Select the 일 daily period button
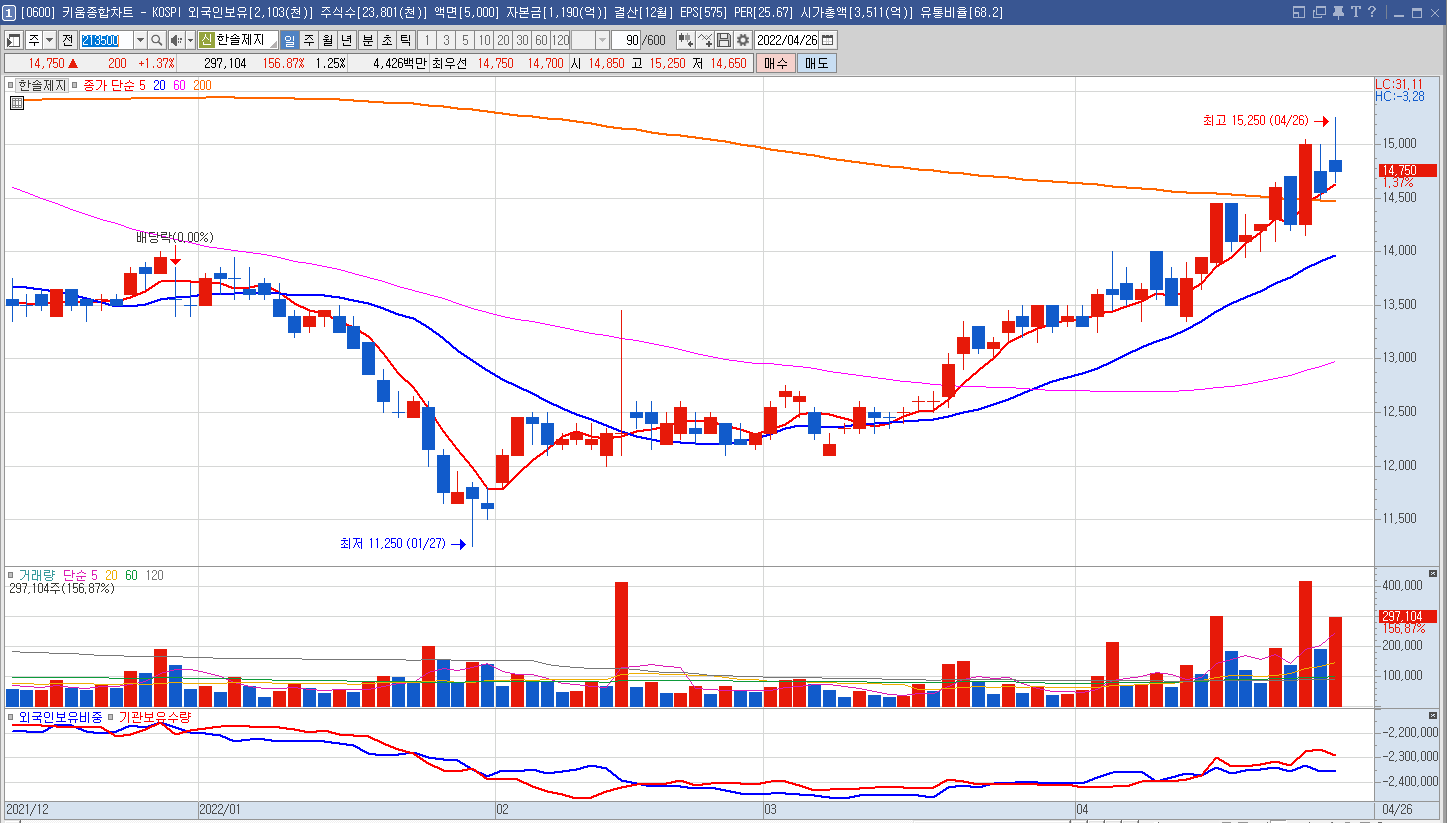The height and width of the screenshot is (823, 1447). pyautogui.click(x=289, y=40)
